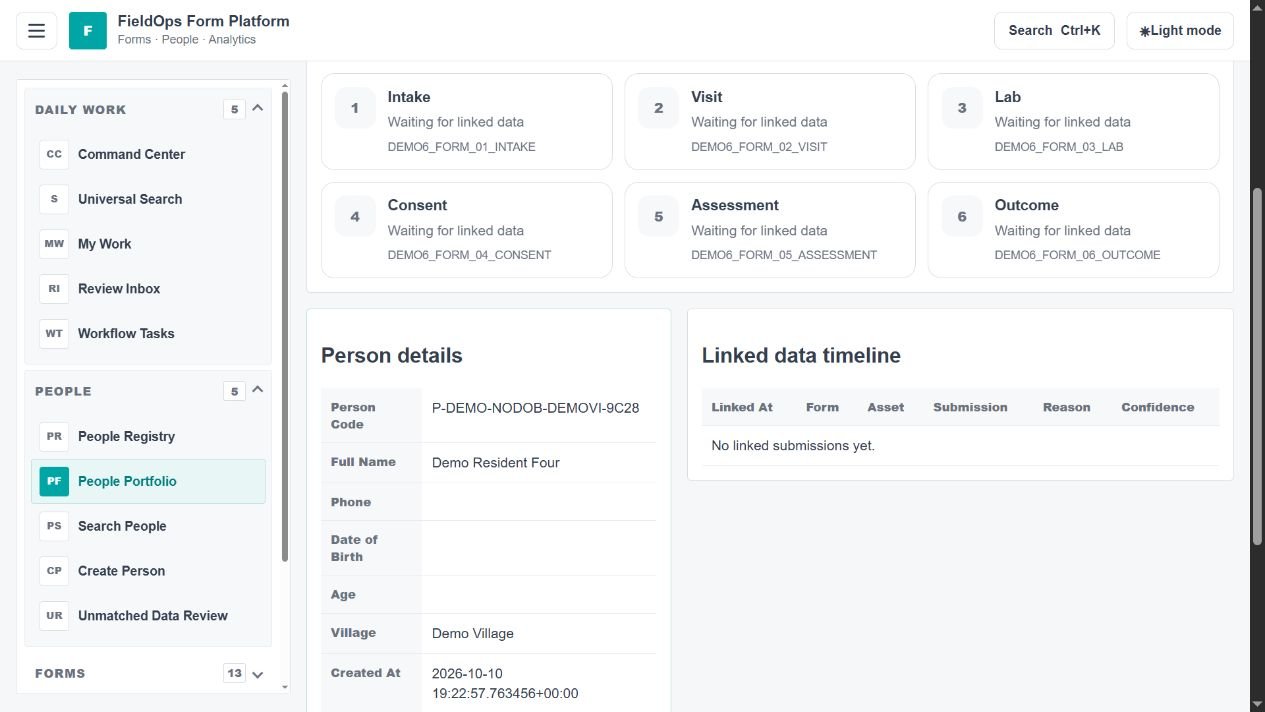The image size is (1265, 712).
Task: Click the UR Unmatched Data Review icon
Action: tap(54, 616)
